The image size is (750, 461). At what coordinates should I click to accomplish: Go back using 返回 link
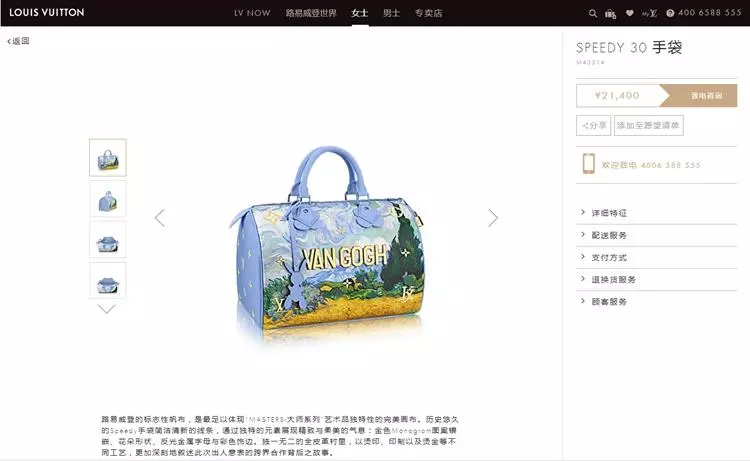19,41
